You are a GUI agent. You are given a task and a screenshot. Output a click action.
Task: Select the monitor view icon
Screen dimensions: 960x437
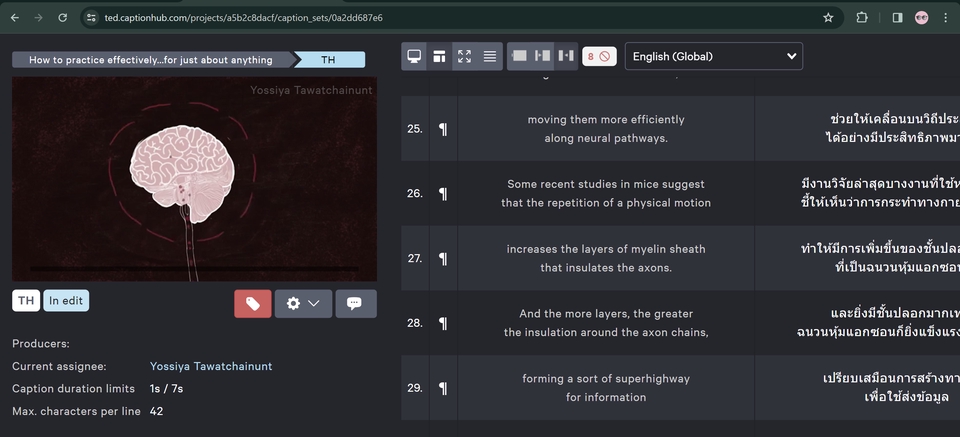point(414,56)
